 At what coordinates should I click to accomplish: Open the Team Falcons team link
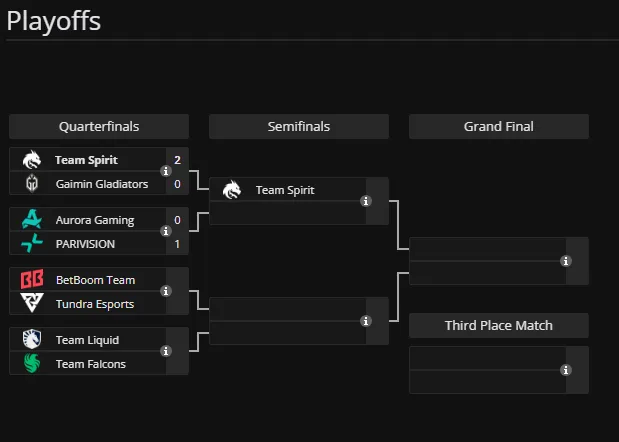click(91, 364)
